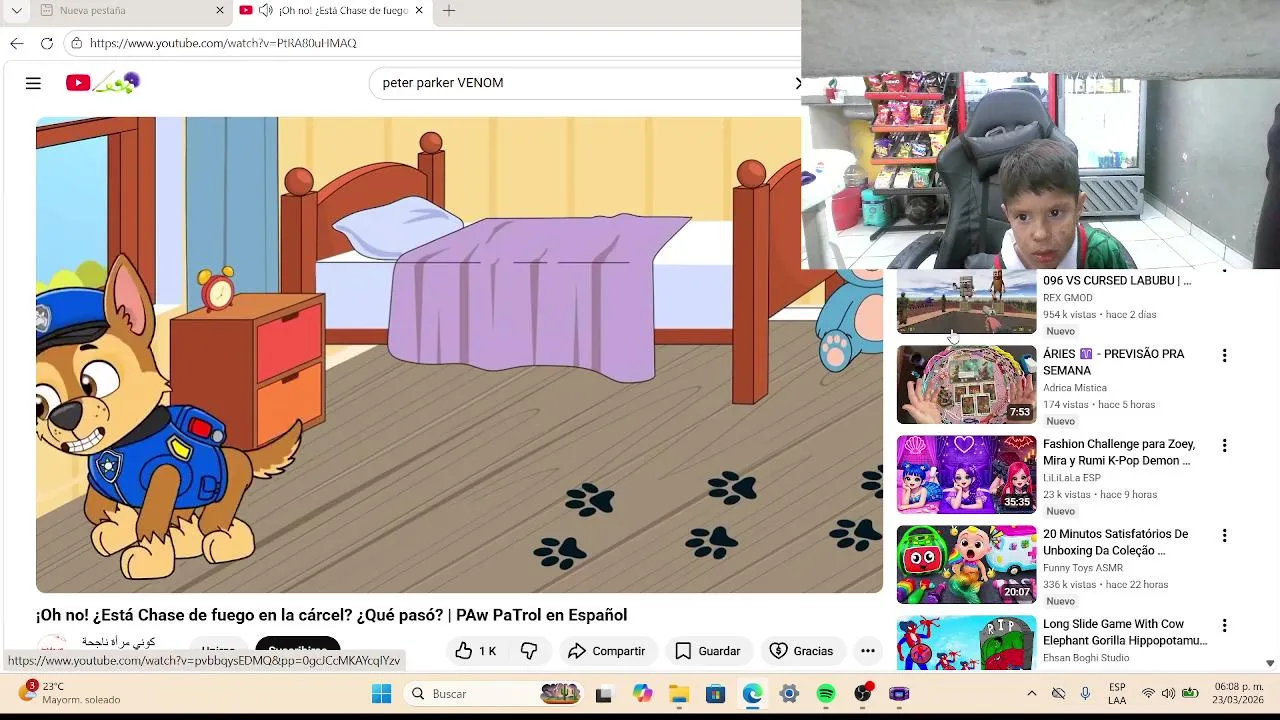Open the weather widget '23°C Mayorm. soleado'
Image resolution: width=1280 pixels, height=720 pixels.
(x=70, y=693)
